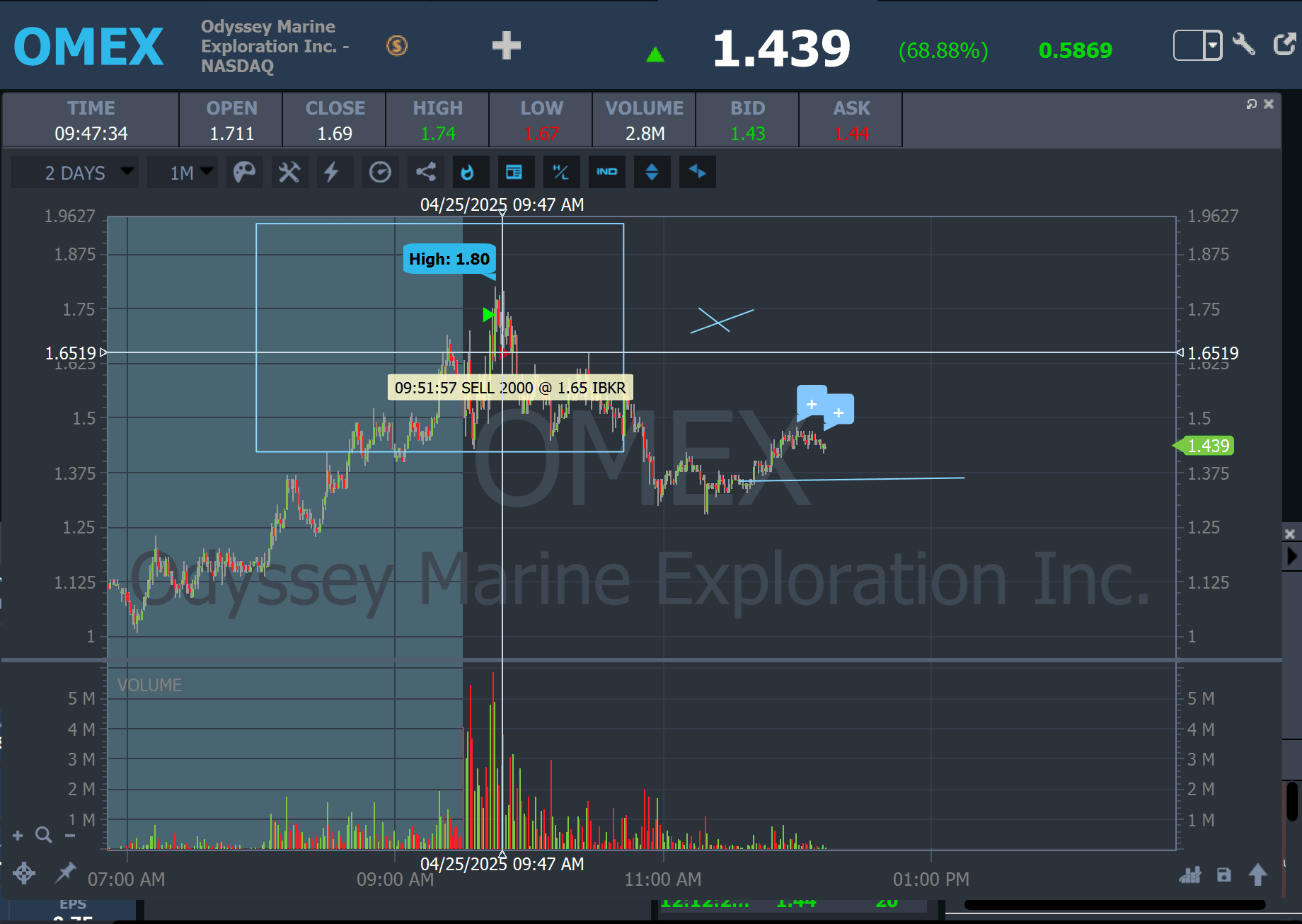This screenshot has width=1302, height=924.
Task: Click the horizontal scrollbar at bottom right
Action: (1114, 905)
